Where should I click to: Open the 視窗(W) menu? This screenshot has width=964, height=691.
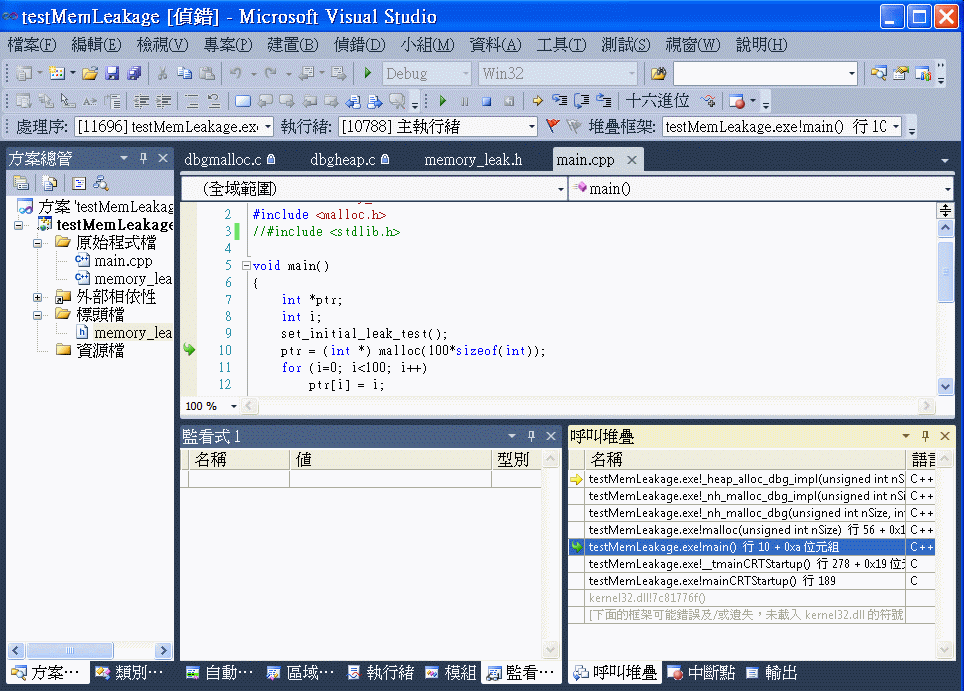693,45
